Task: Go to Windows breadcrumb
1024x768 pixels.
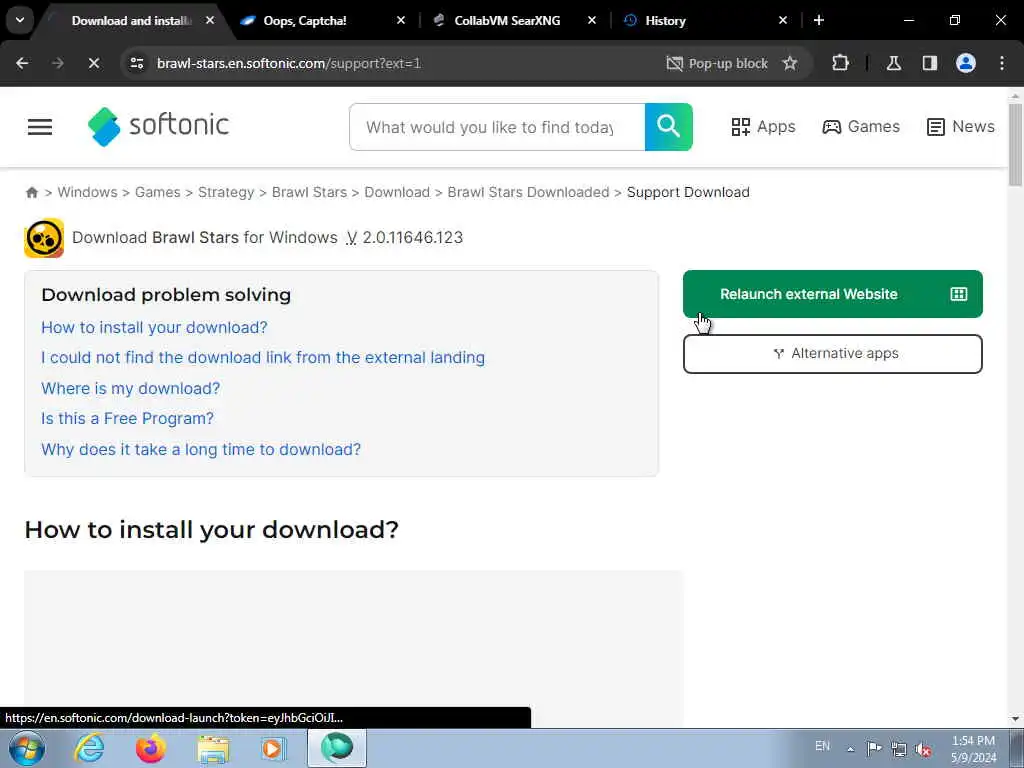Action: click(88, 192)
